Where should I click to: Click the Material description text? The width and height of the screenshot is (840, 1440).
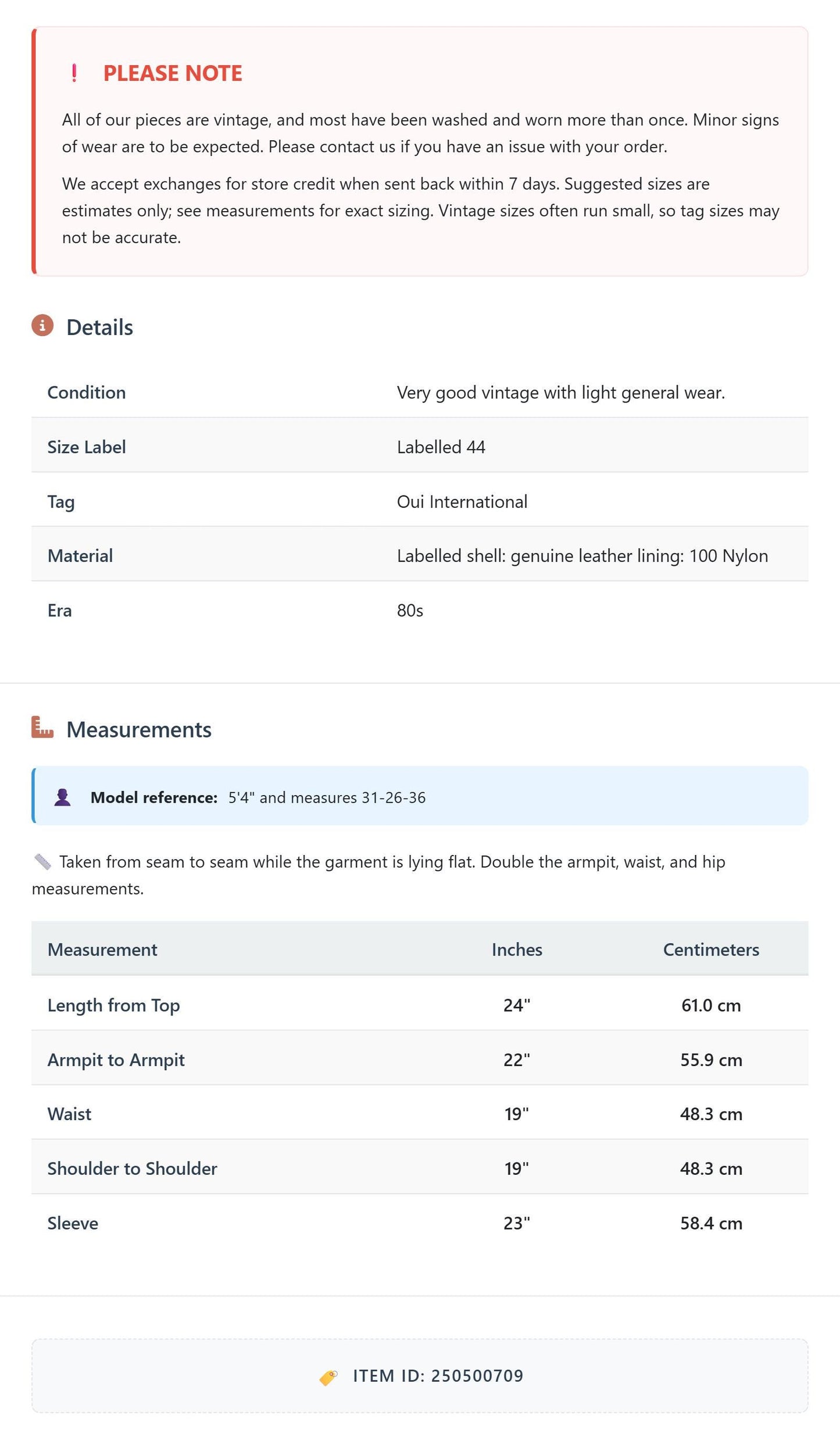pos(582,556)
